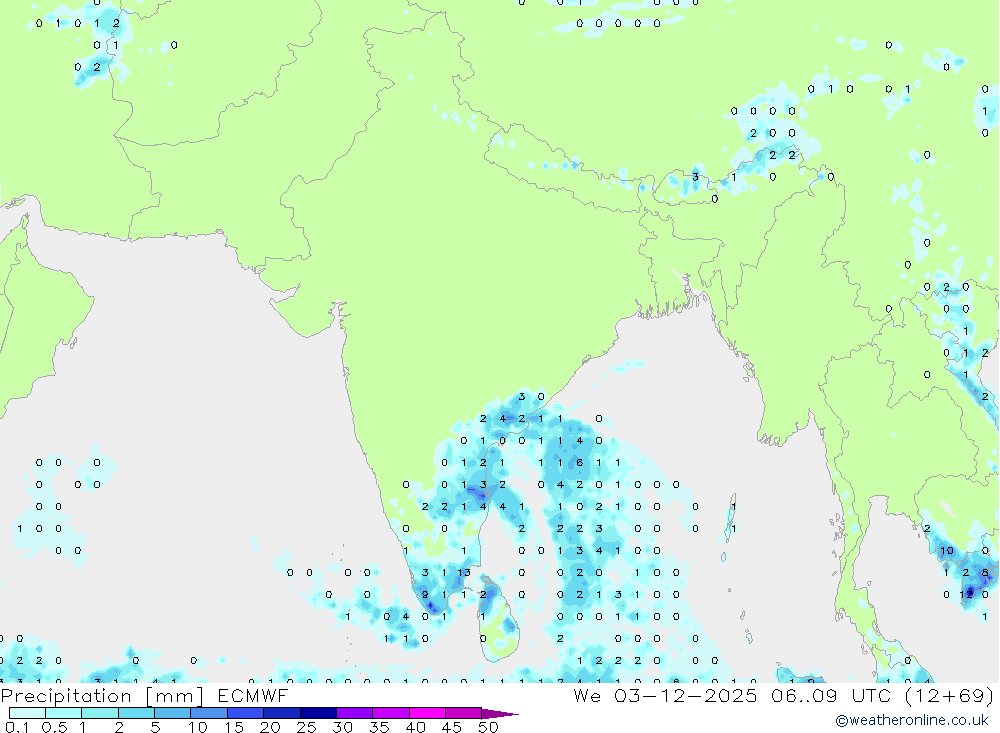Click the 'Precipitation' title text

(x=66, y=696)
